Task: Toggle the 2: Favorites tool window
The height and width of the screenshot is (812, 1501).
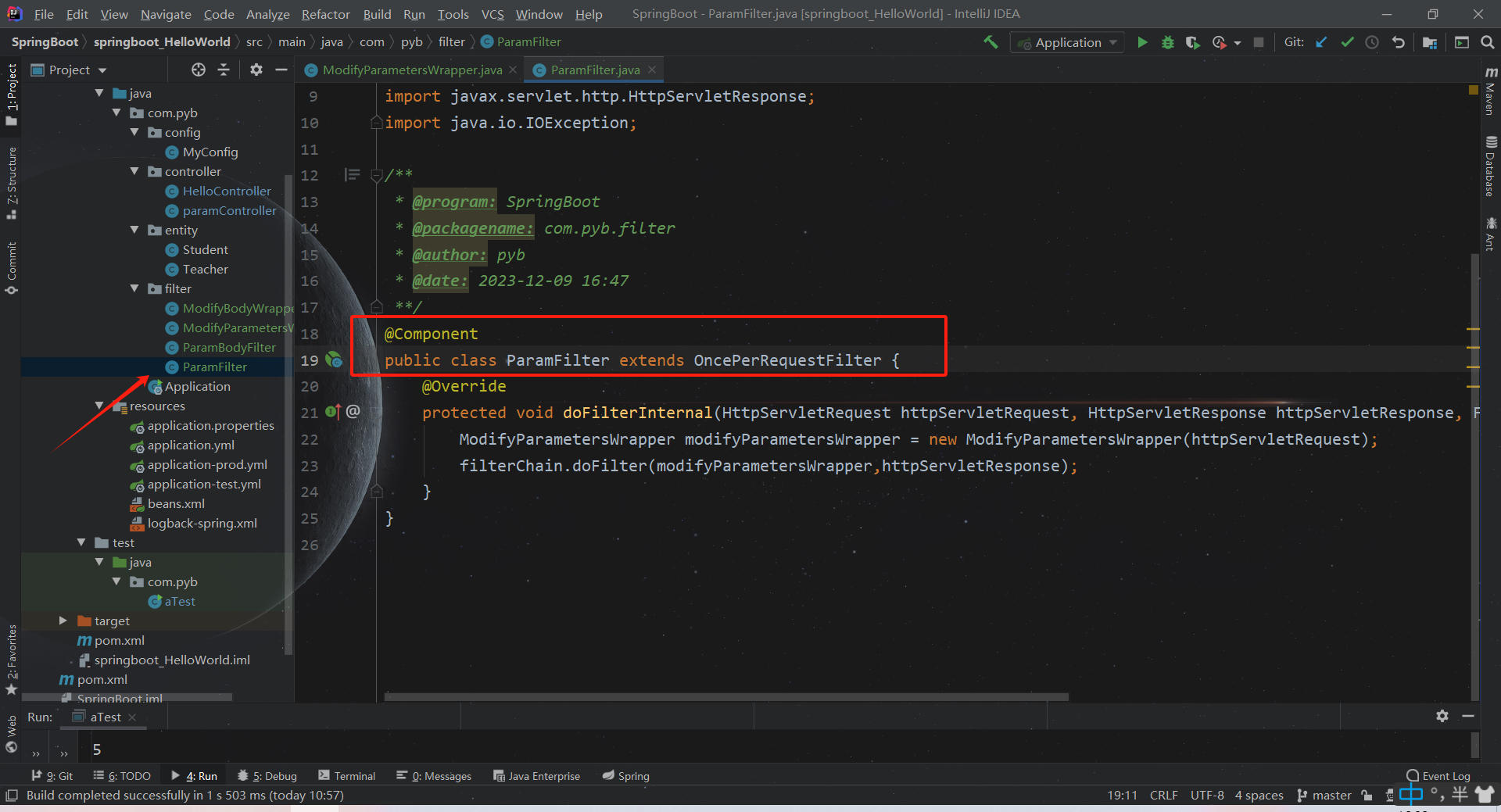Action: (x=11, y=659)
